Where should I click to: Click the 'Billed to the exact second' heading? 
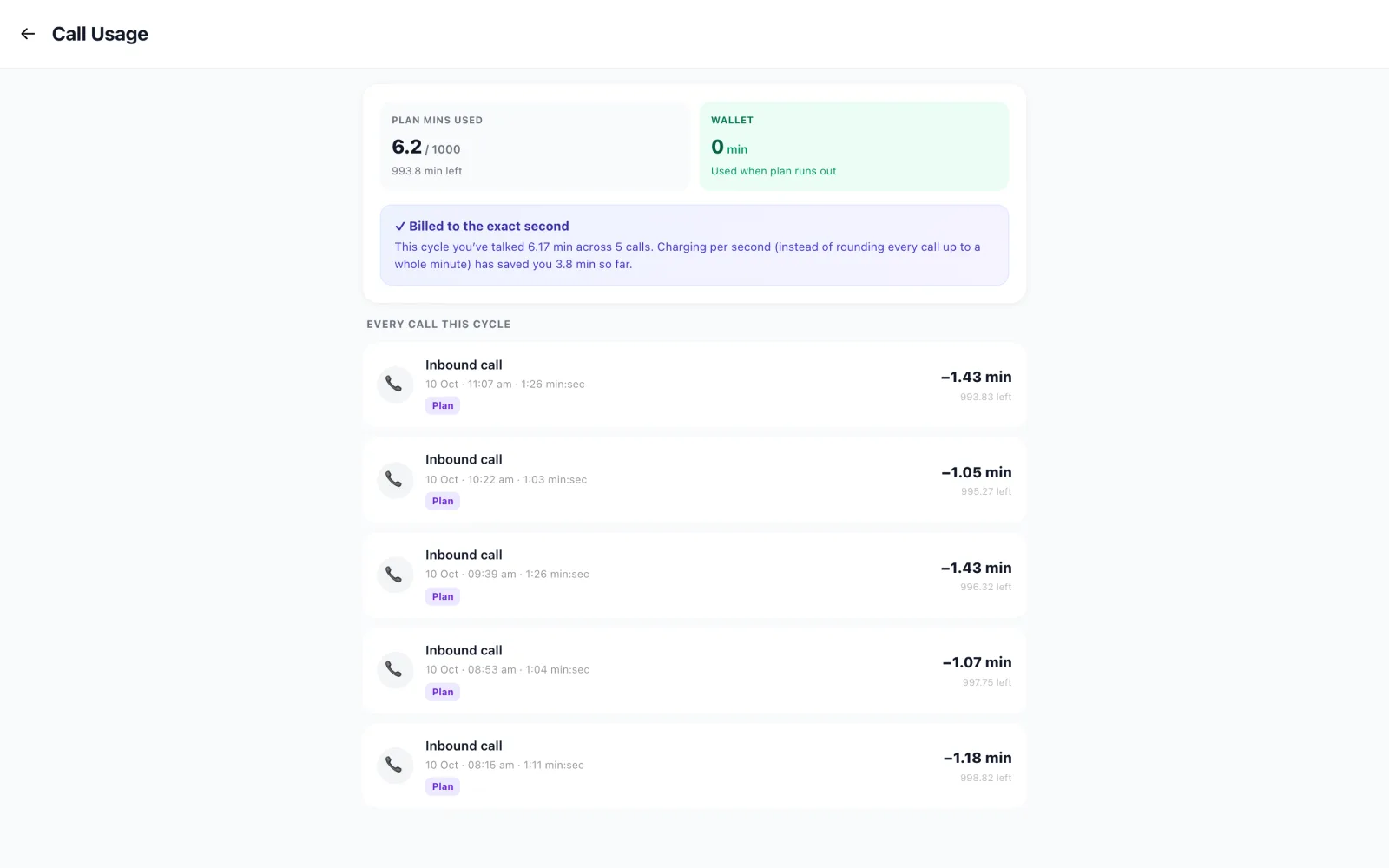point(489,227)
